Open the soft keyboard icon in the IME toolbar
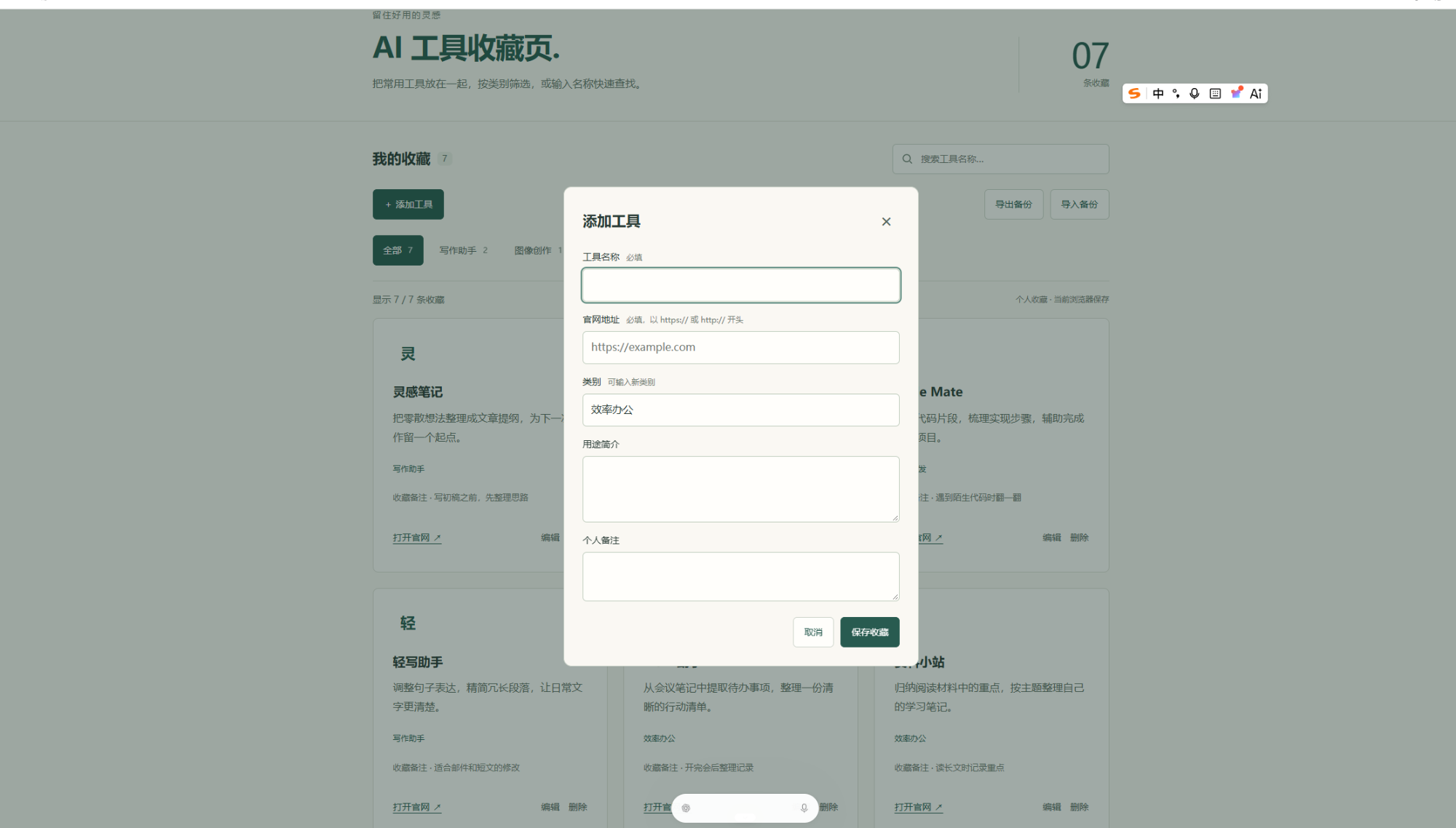This screenshot has height=828, width=1456. point(1215,93)
